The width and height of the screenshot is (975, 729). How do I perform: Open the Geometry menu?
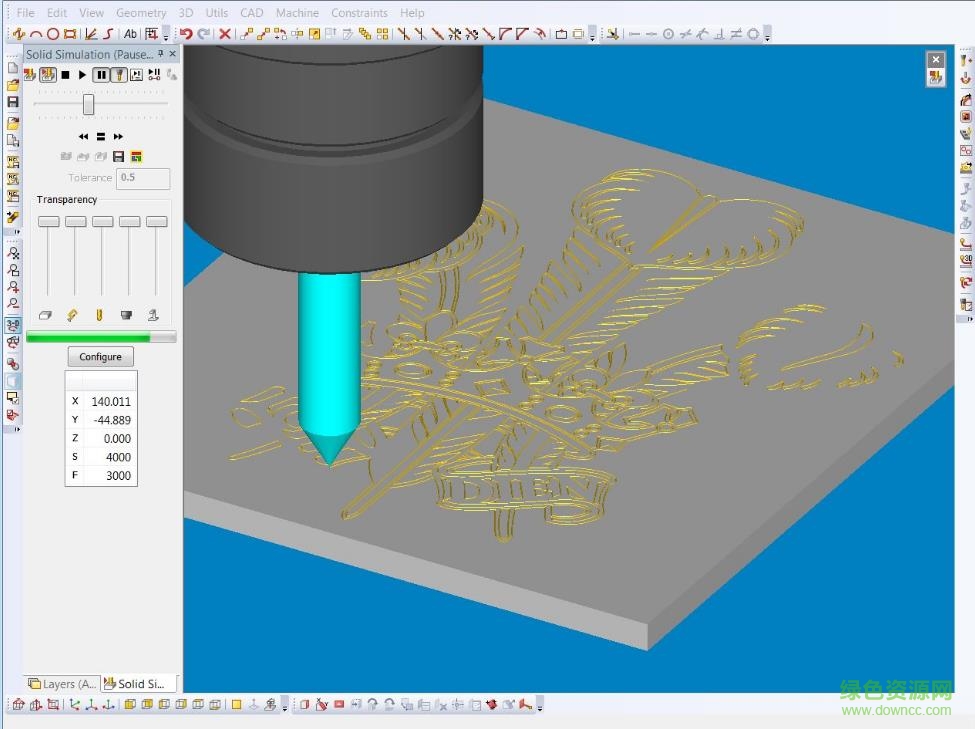tap(141, 13)
